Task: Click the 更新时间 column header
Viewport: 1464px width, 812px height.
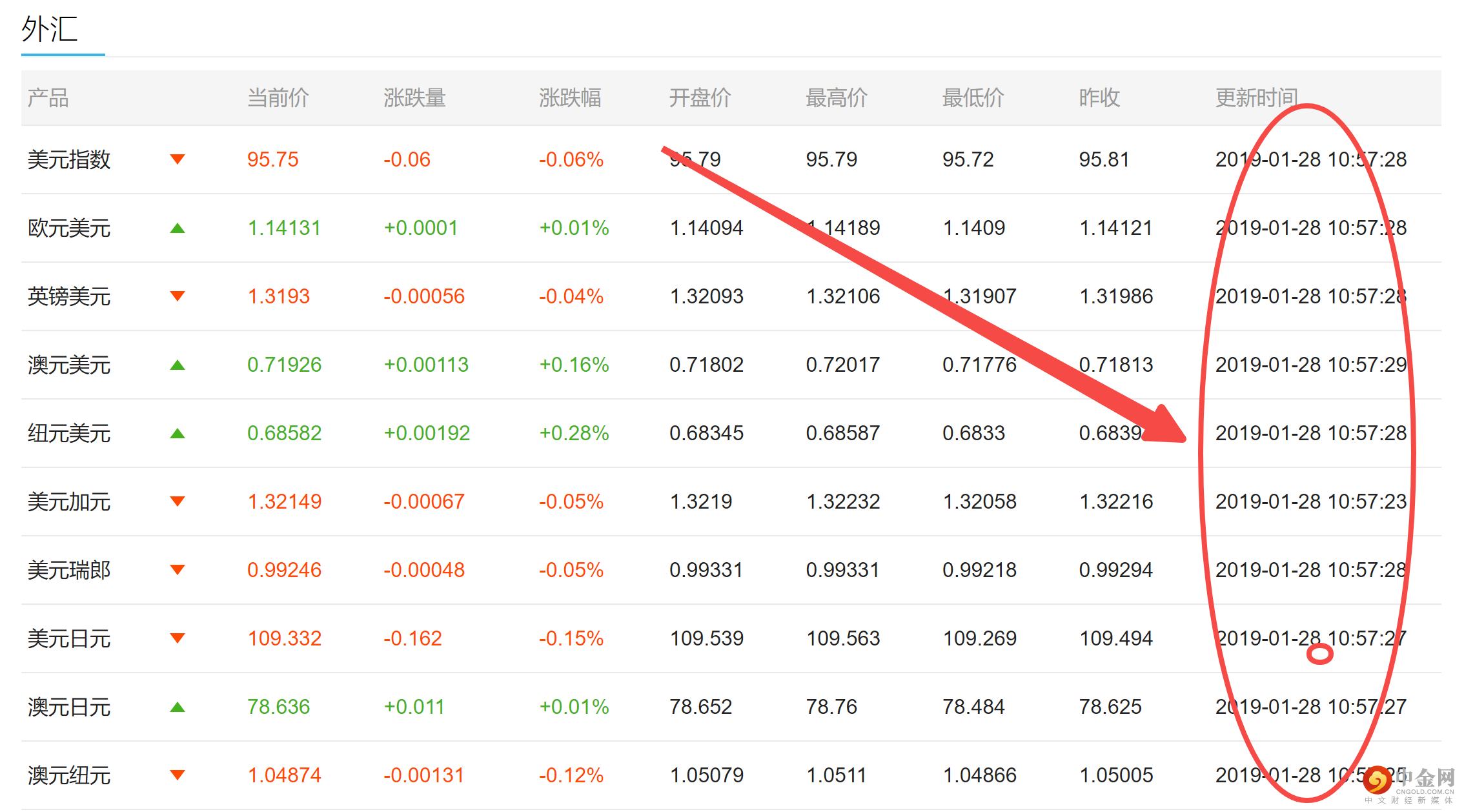Action: (x=1256, y=98)
